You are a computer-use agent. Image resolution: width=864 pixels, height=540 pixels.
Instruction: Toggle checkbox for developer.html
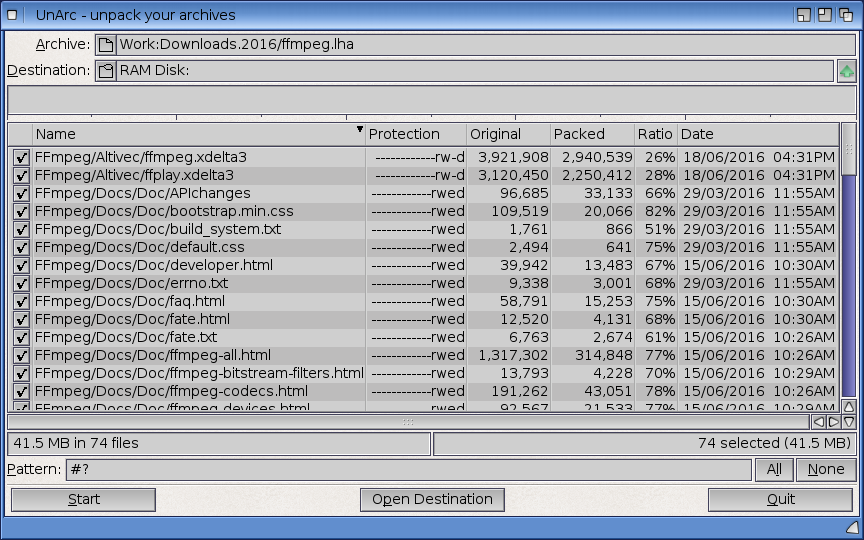(x=21, y=265)
